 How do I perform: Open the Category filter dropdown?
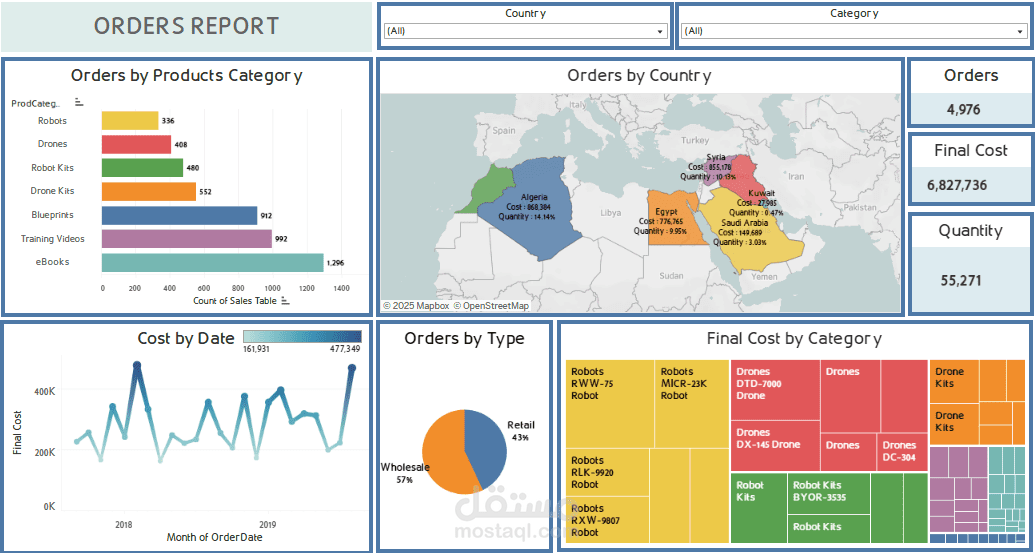pyautogui.click(x=854, y=31)
